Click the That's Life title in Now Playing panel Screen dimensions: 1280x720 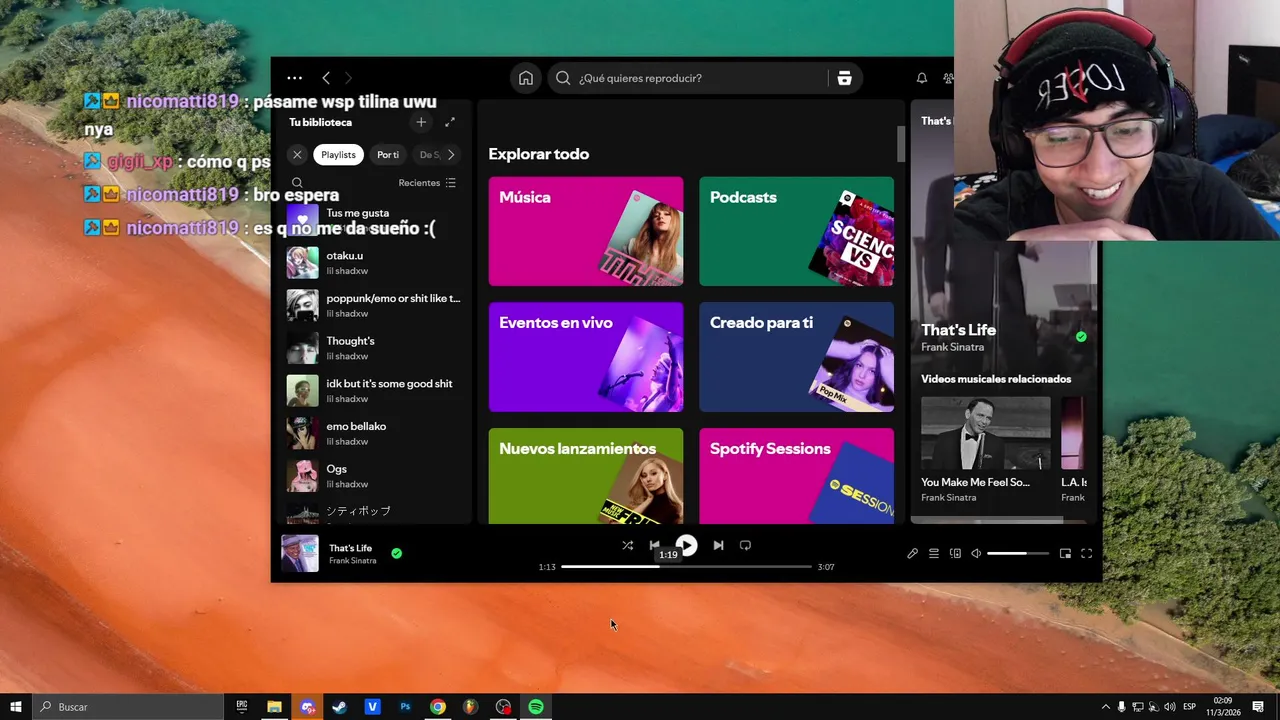pos(958,330)
